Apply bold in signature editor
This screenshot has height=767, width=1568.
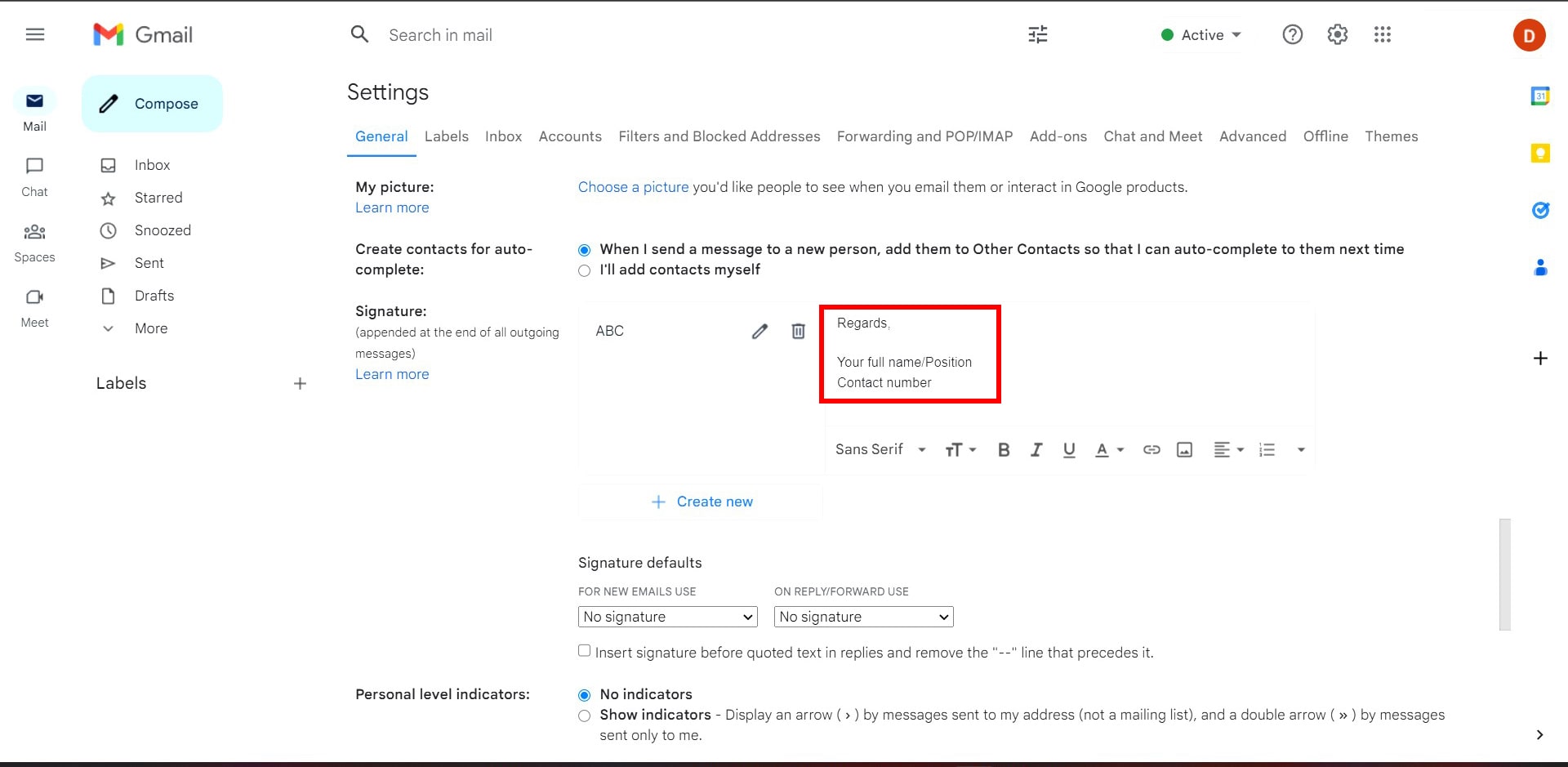coord(1004,449)
